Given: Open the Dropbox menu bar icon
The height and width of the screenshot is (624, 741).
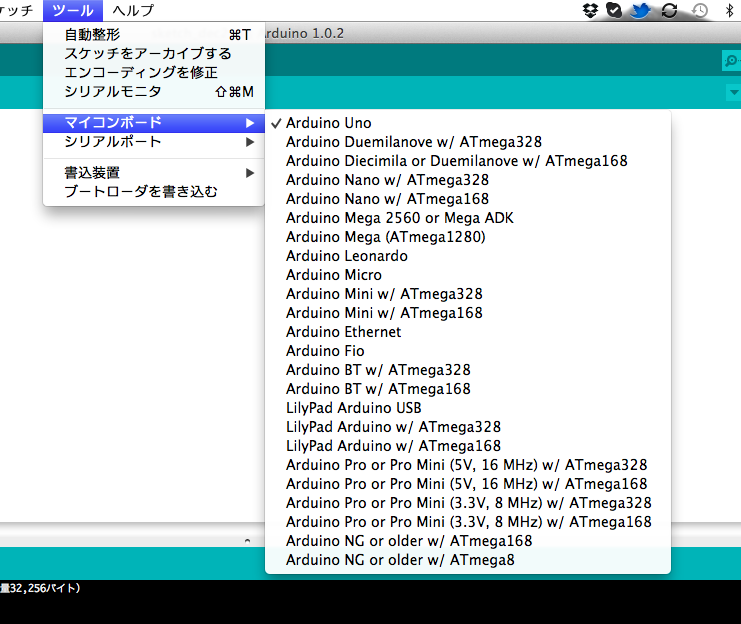Looking at the screenshot, I should coord(590,10).
